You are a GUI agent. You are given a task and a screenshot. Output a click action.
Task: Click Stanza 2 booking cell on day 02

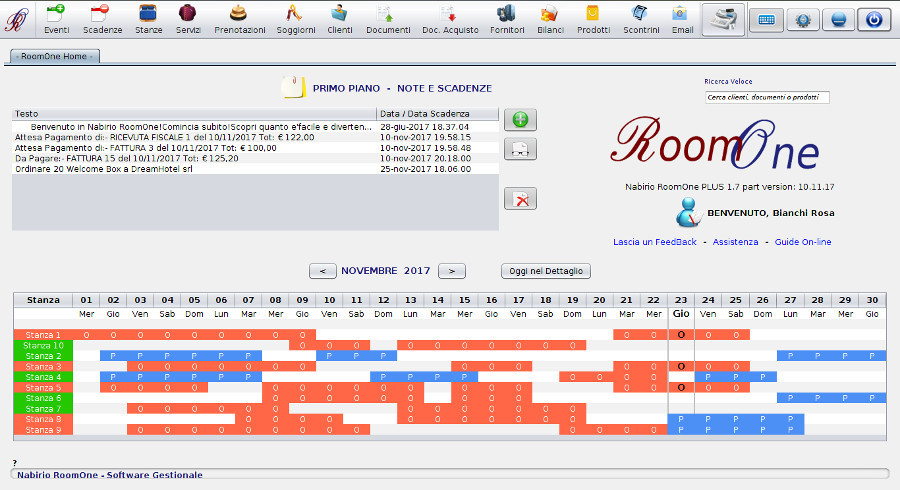pyautogui.click(x=113, y=356)
